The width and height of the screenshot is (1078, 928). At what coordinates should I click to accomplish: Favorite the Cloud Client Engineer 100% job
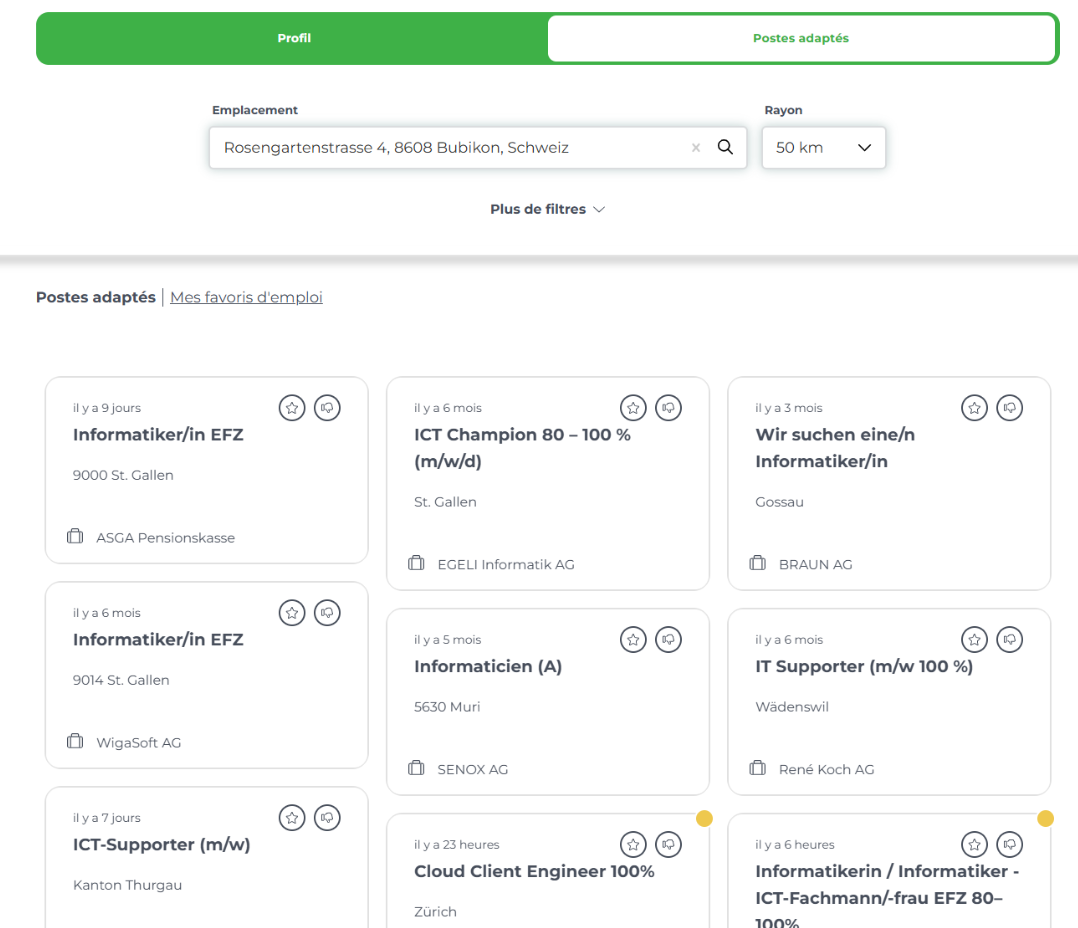click(x=633, y=845)
